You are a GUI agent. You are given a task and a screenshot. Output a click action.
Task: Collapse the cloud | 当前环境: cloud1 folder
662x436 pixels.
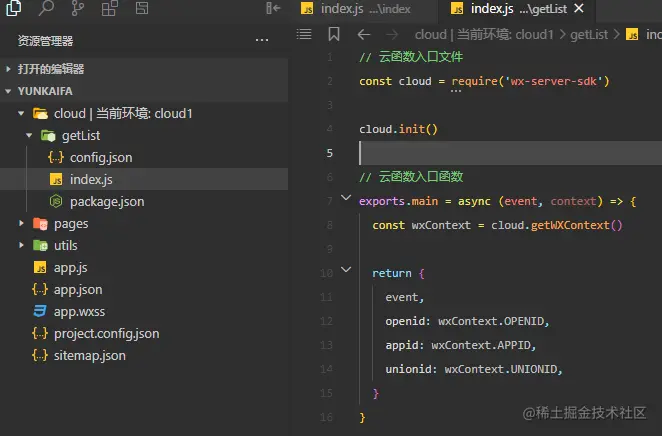(x=21, y=113)
